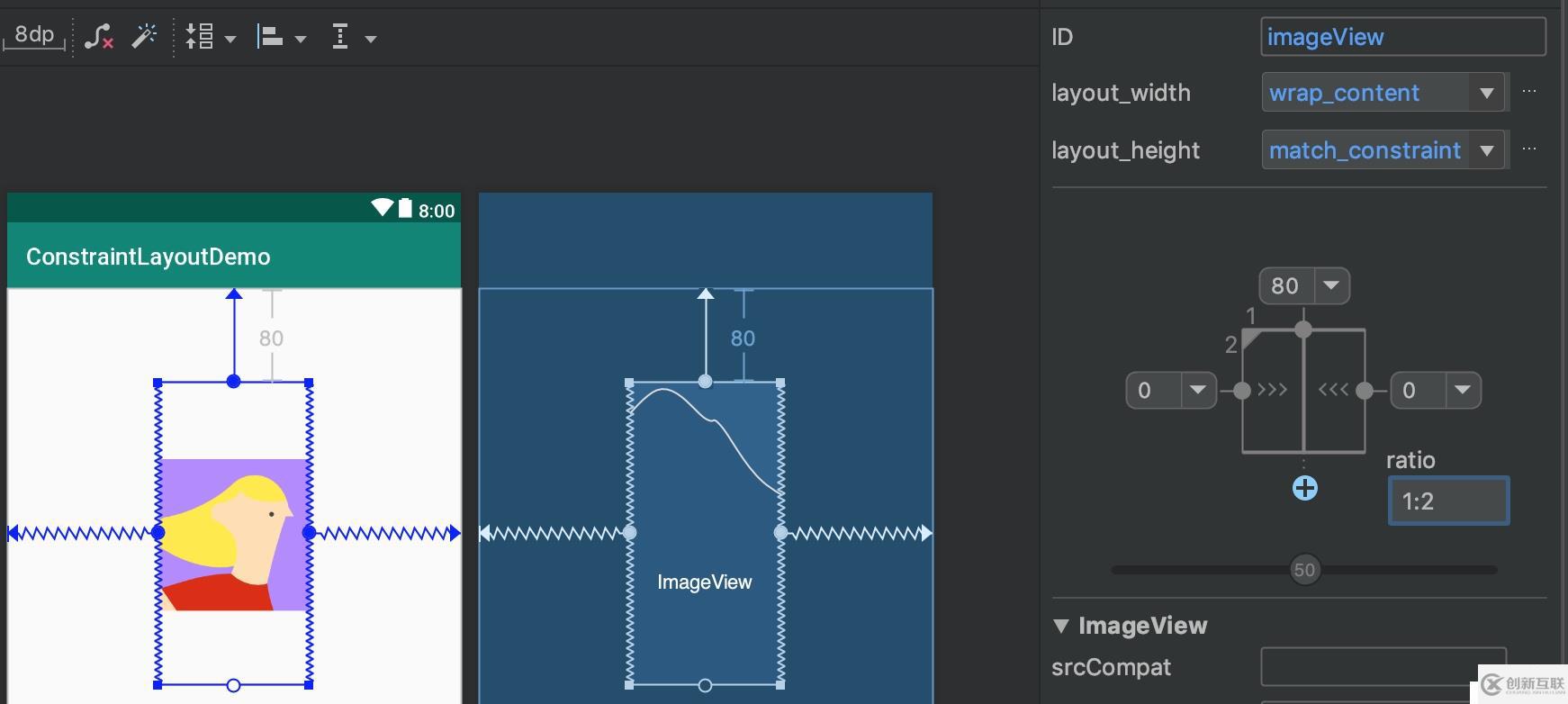
Task: Open the layout_height match_constraint dropdown
Action: point(1486,150)
